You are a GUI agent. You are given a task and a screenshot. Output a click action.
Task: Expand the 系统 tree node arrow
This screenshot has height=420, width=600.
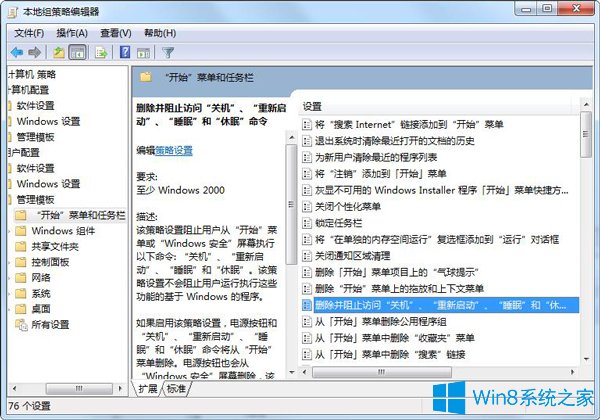(x=10, y=294)
